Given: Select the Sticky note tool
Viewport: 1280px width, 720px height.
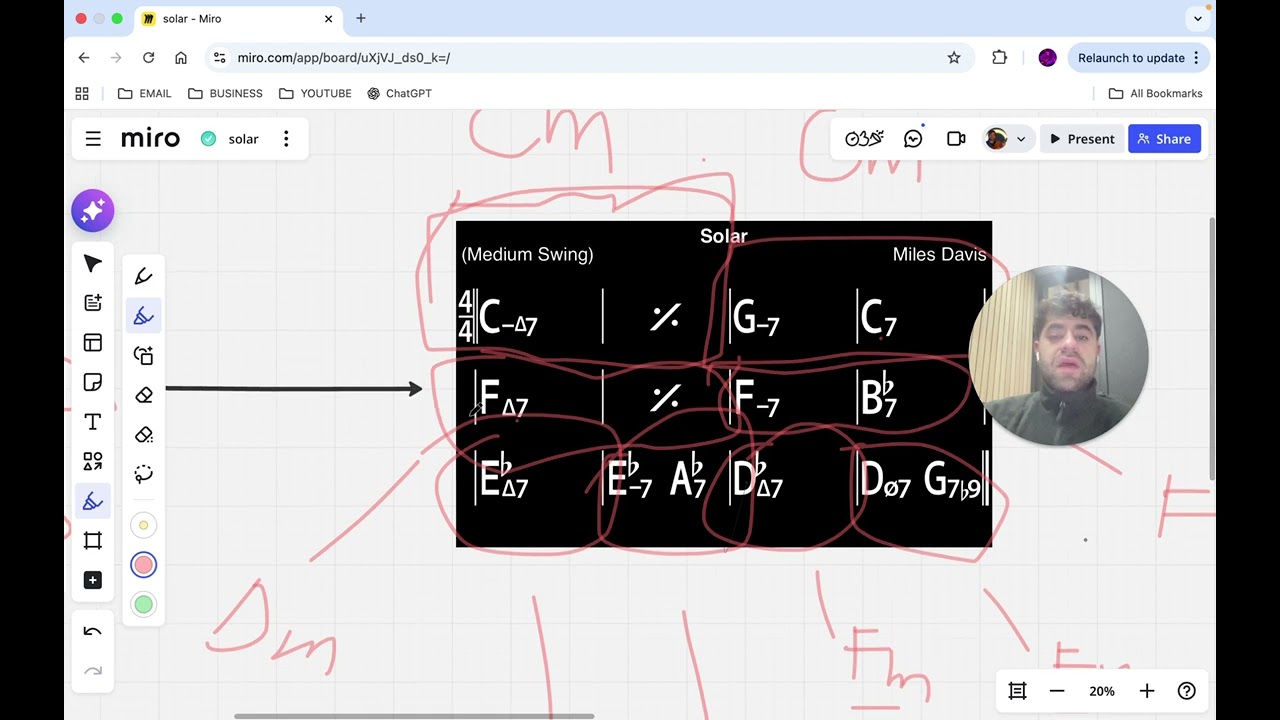Looking at the screenshot, I should 93,382.
